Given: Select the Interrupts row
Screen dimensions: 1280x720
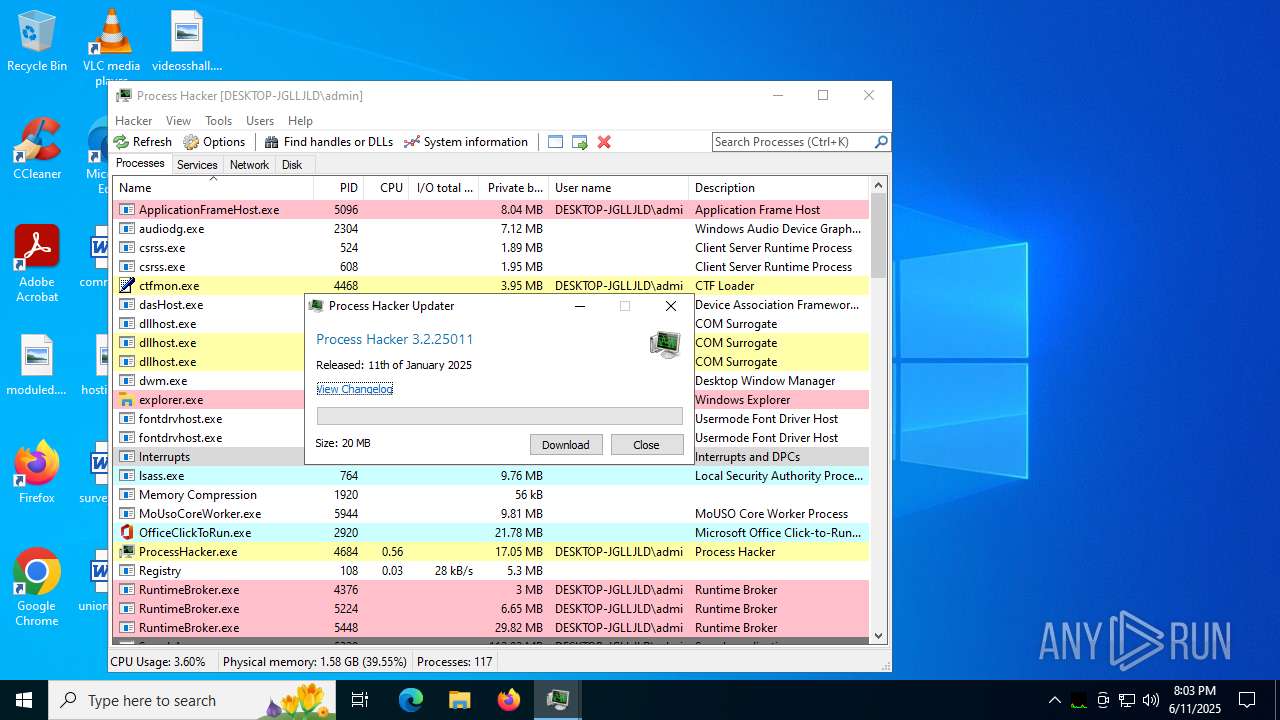Looking at the screenshot, I should [x=491, y=457].
